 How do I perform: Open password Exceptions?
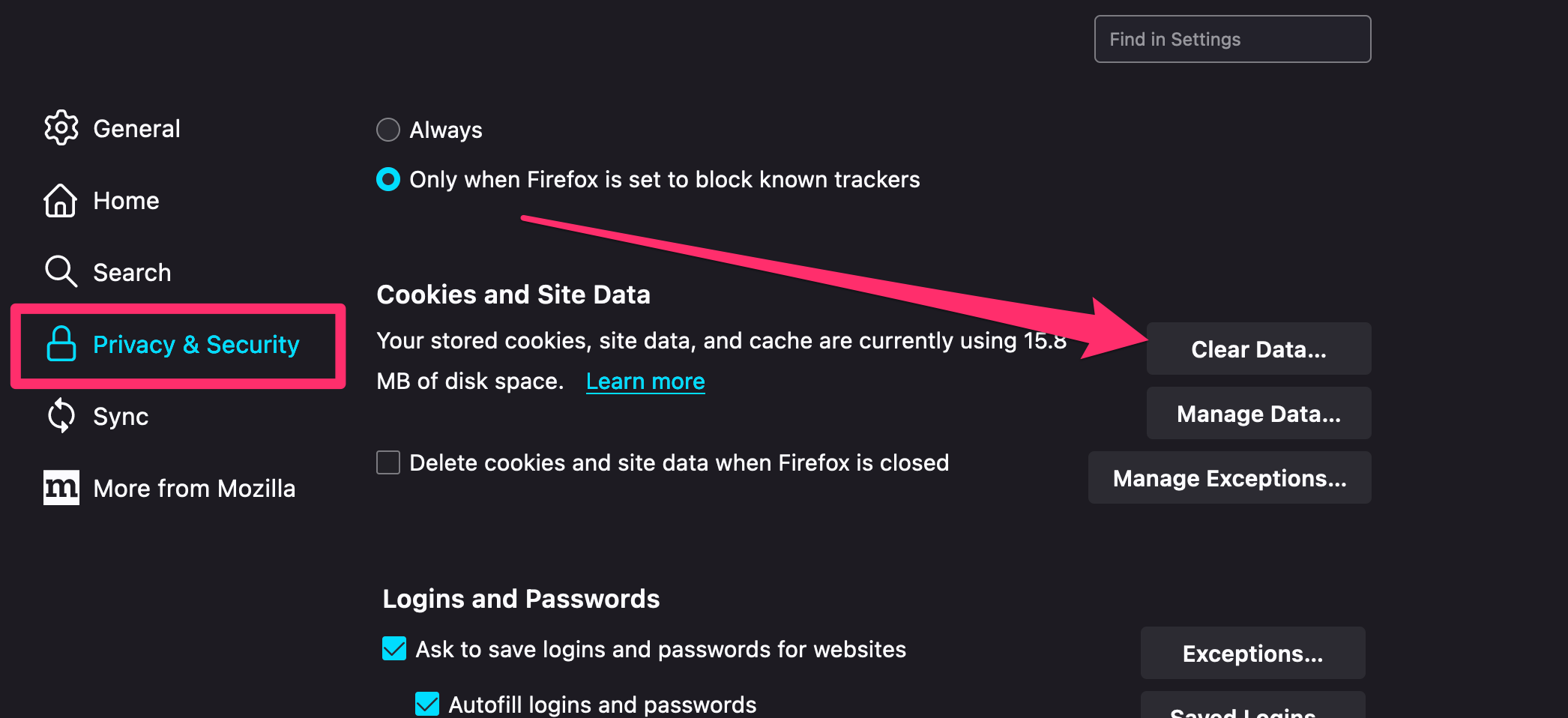(1252, 653)
